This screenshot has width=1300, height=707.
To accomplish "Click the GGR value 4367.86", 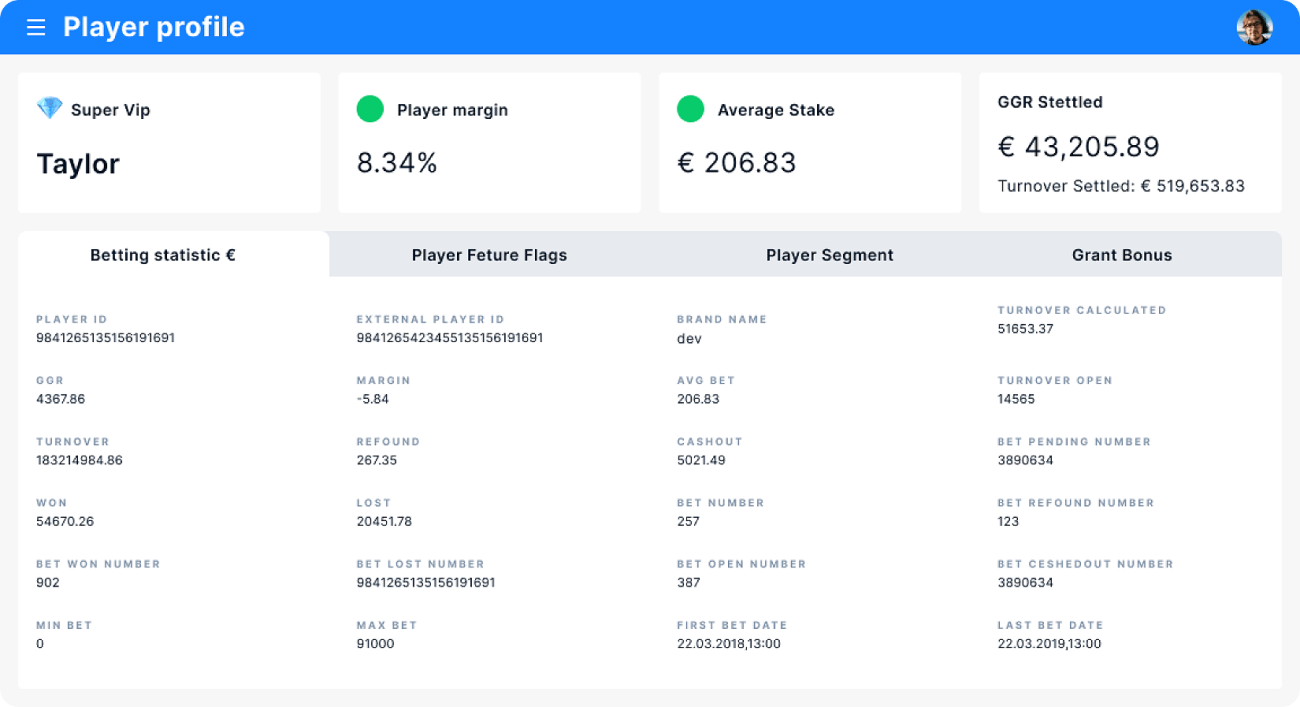I will point(61,399).
